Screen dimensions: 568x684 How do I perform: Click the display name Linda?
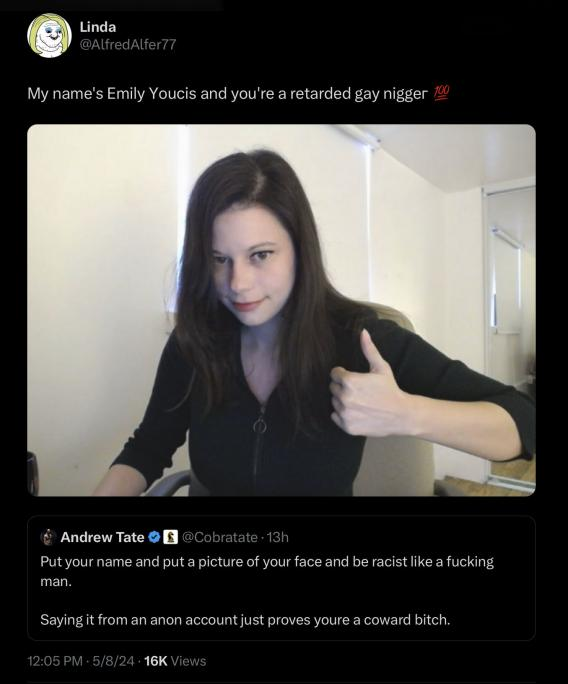[98, 27]
